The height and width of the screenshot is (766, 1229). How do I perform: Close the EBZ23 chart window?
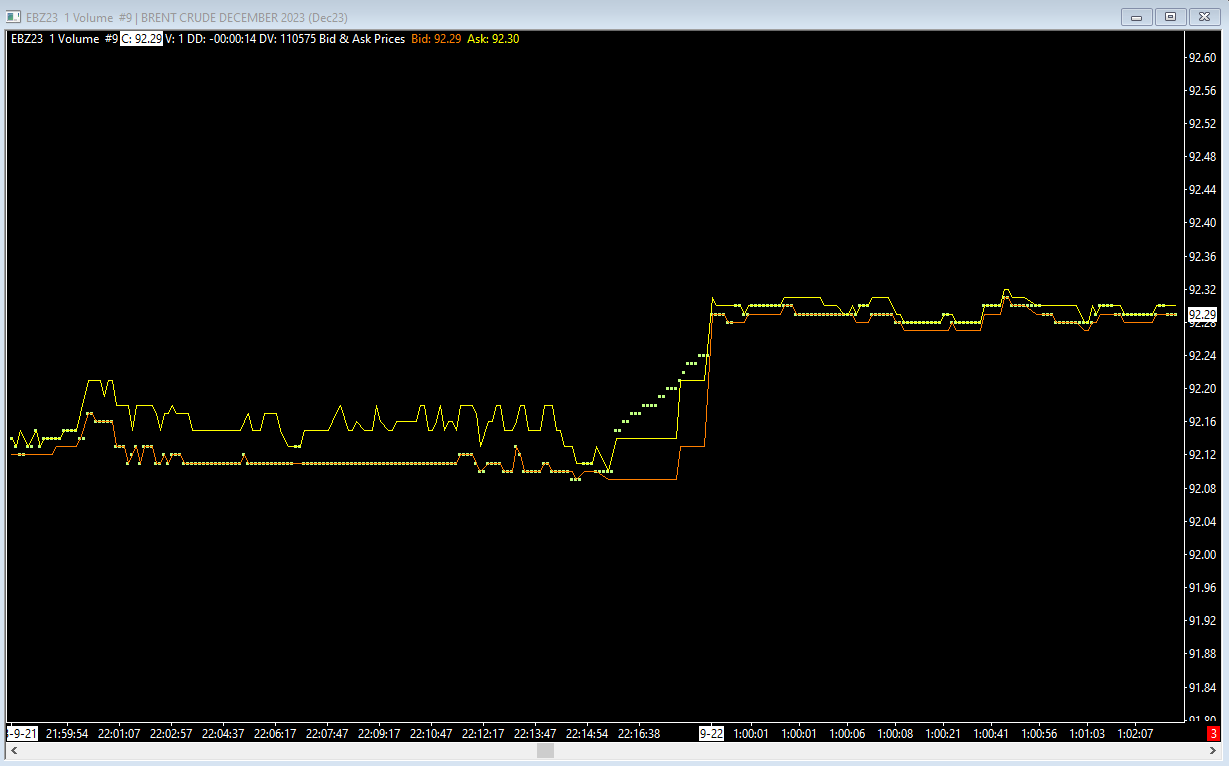pyautogui.click(x=1203, y=16)
